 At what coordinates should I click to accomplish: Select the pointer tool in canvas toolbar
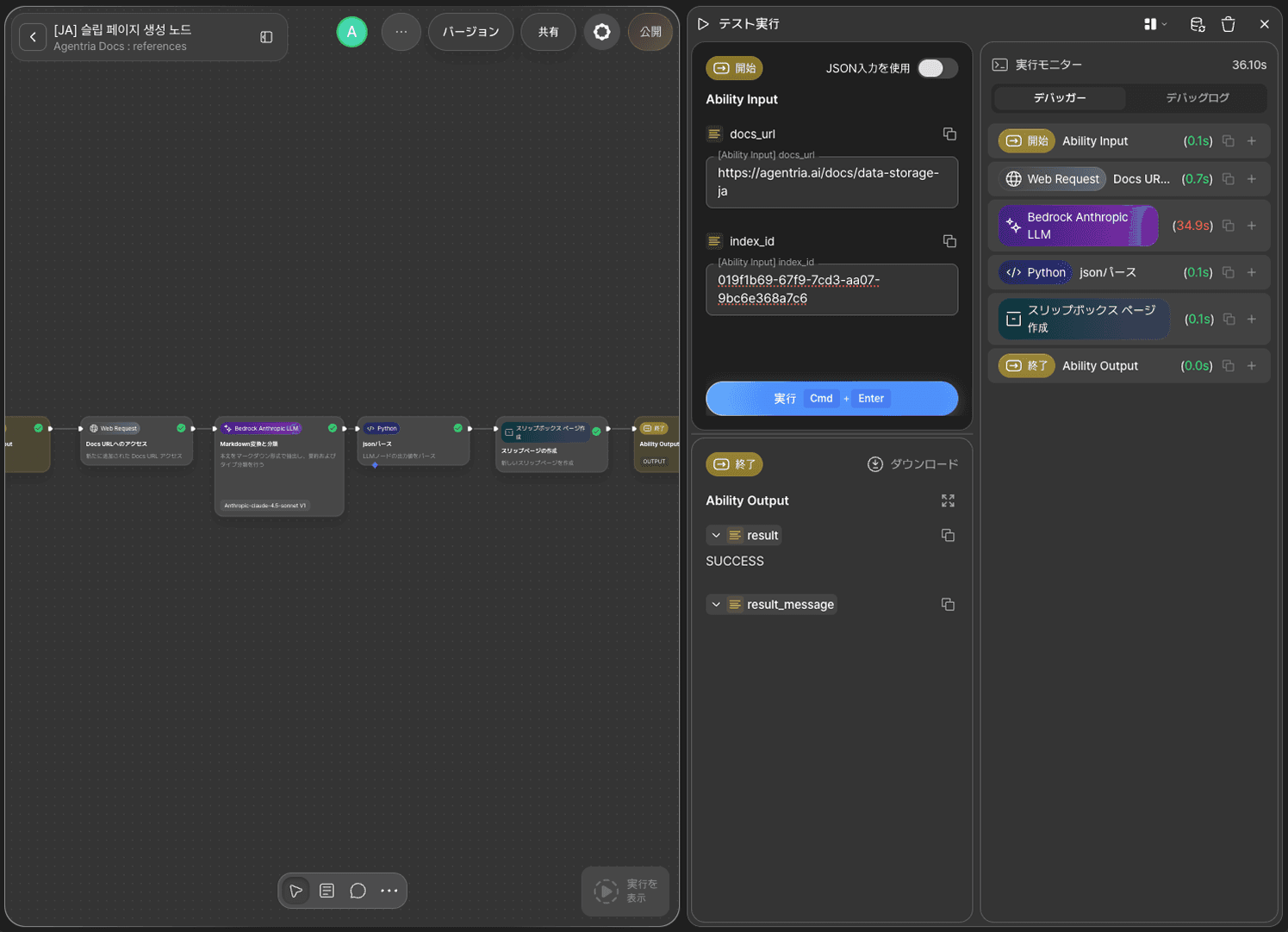click(x=296, y=891)
